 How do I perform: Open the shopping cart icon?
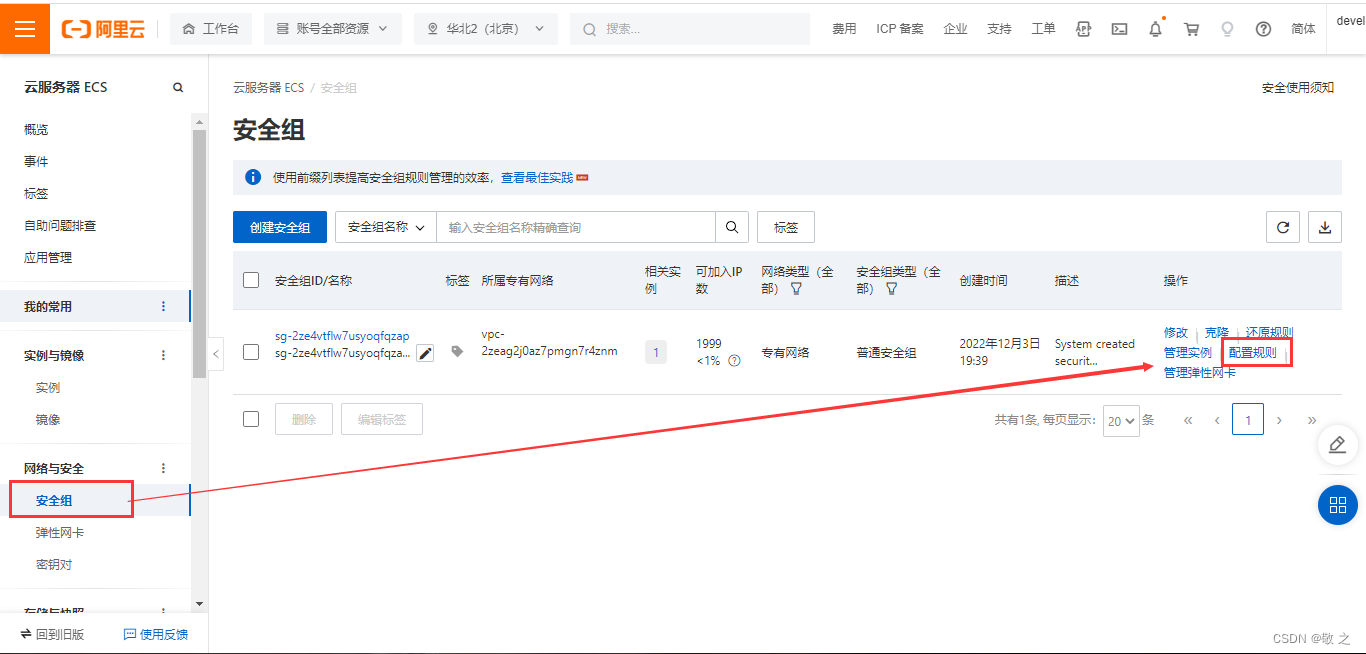click(x=1191, y=29)
